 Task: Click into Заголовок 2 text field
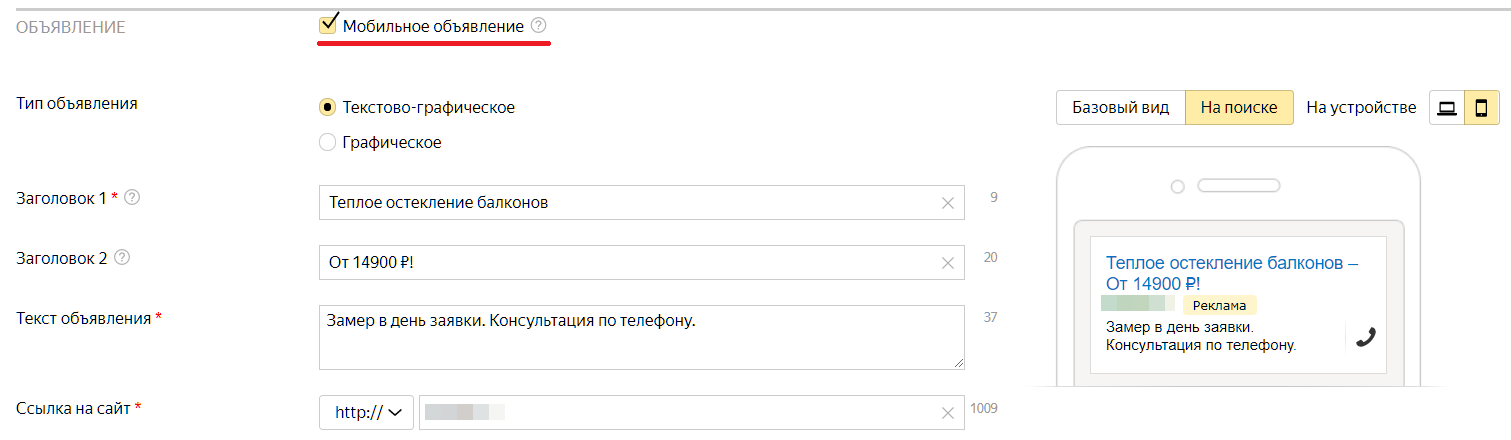pyautogui.click(x=630, y=263)
